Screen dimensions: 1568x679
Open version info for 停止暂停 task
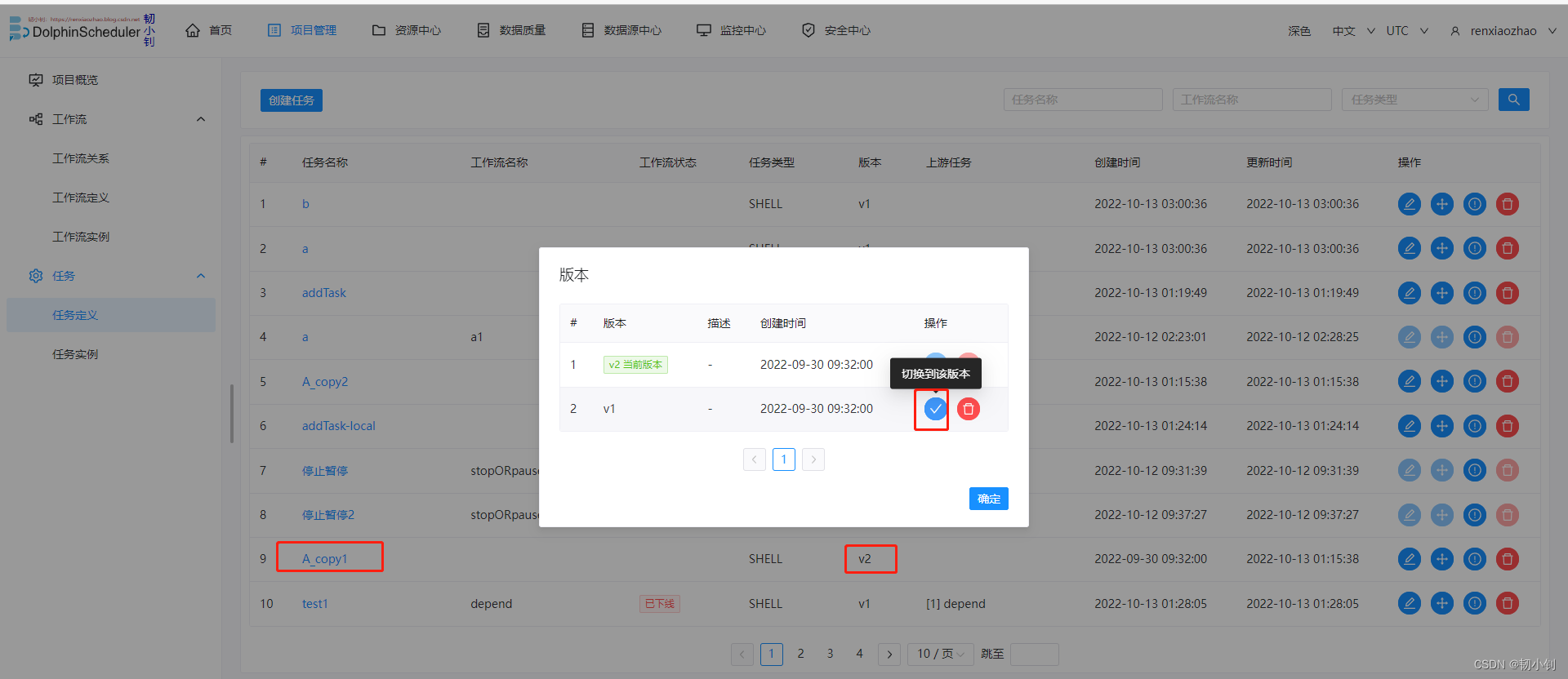(1475, 470)
